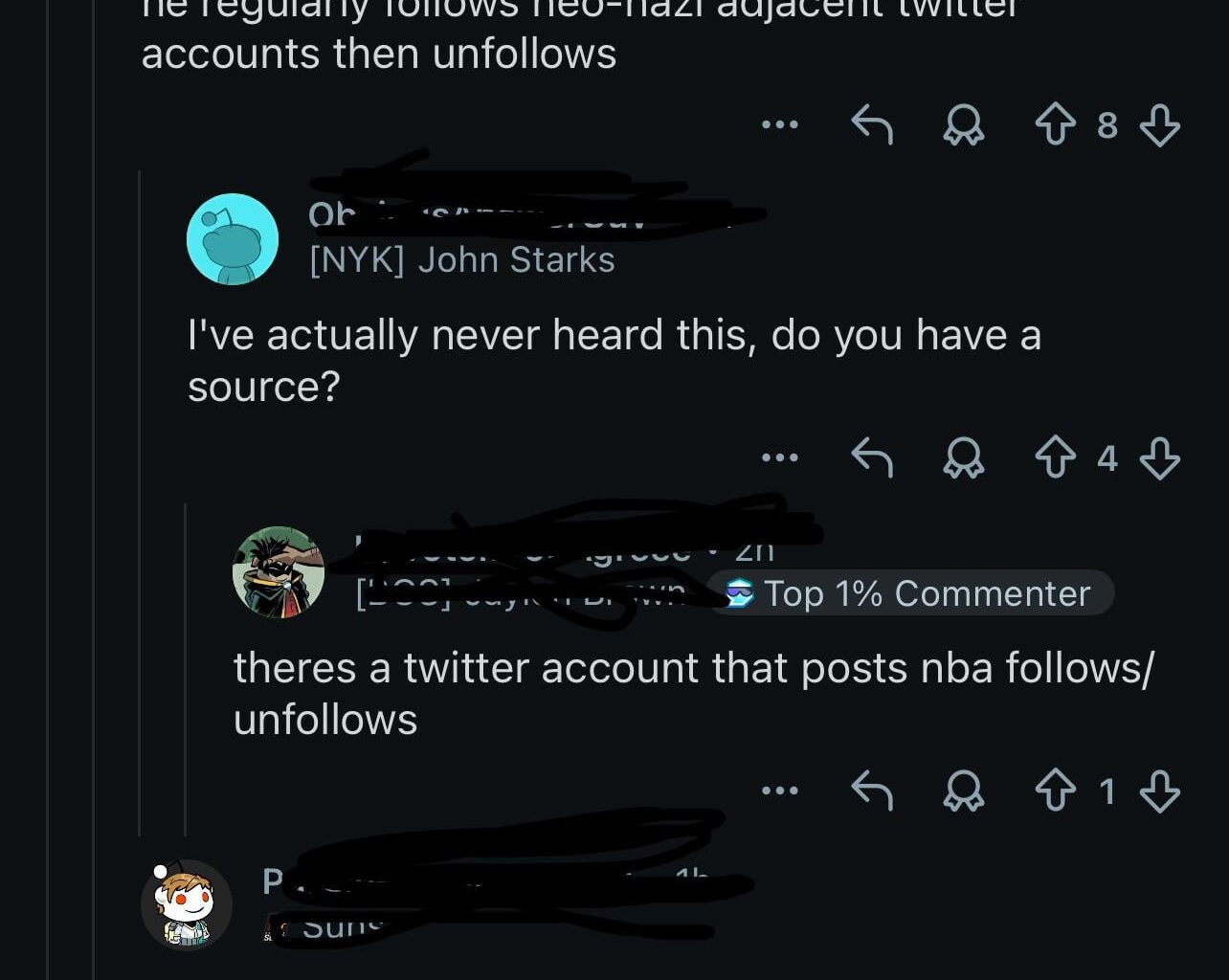Tap the [NYK] John Starks flair
Screen dimensions: 1229x980
tap(460, 259)
